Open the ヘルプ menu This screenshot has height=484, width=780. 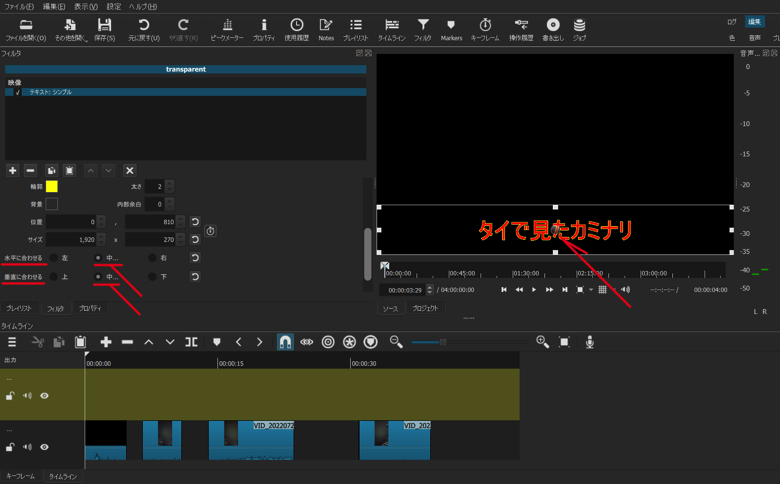point(143,6)
